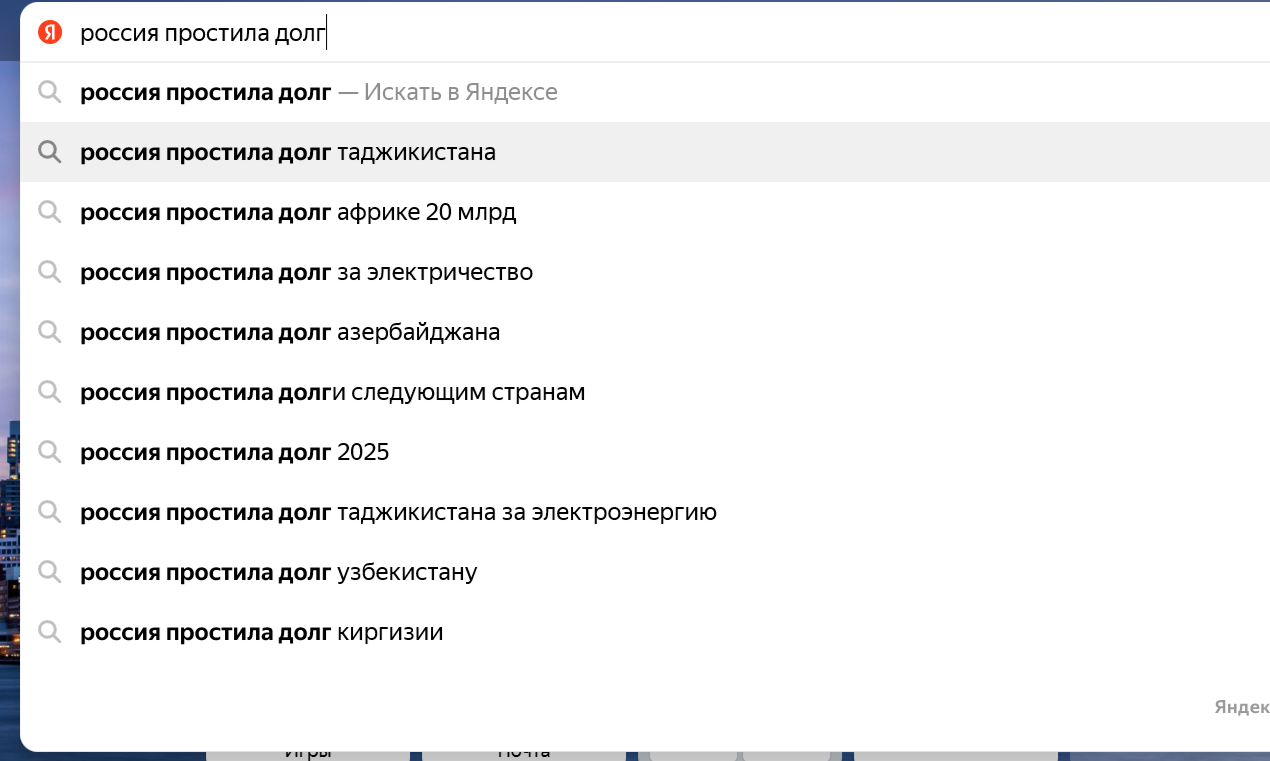Click the magnifier icon beside 'долги следующим странам'

50,392
